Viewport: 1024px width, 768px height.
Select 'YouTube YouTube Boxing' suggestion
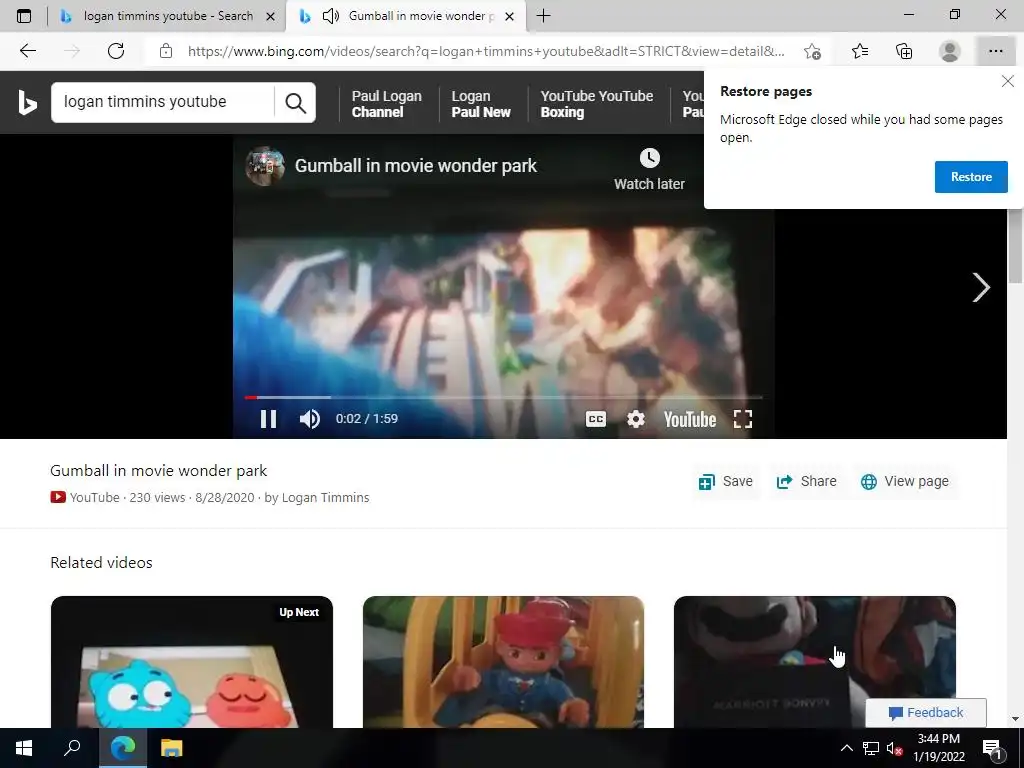tap(596, 104)
